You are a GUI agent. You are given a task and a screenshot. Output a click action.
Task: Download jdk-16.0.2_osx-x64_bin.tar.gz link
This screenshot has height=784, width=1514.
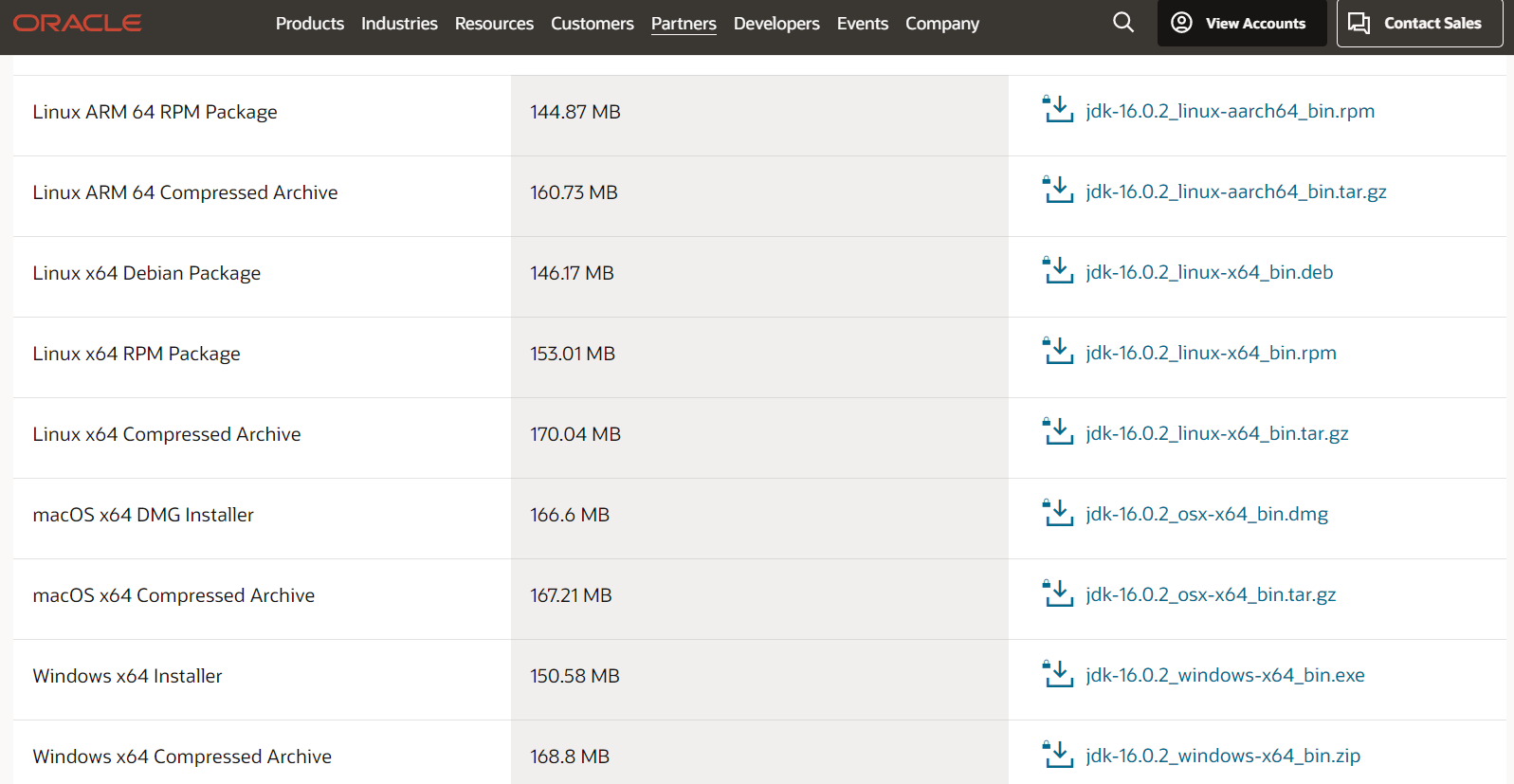[x=1211, y=594]
